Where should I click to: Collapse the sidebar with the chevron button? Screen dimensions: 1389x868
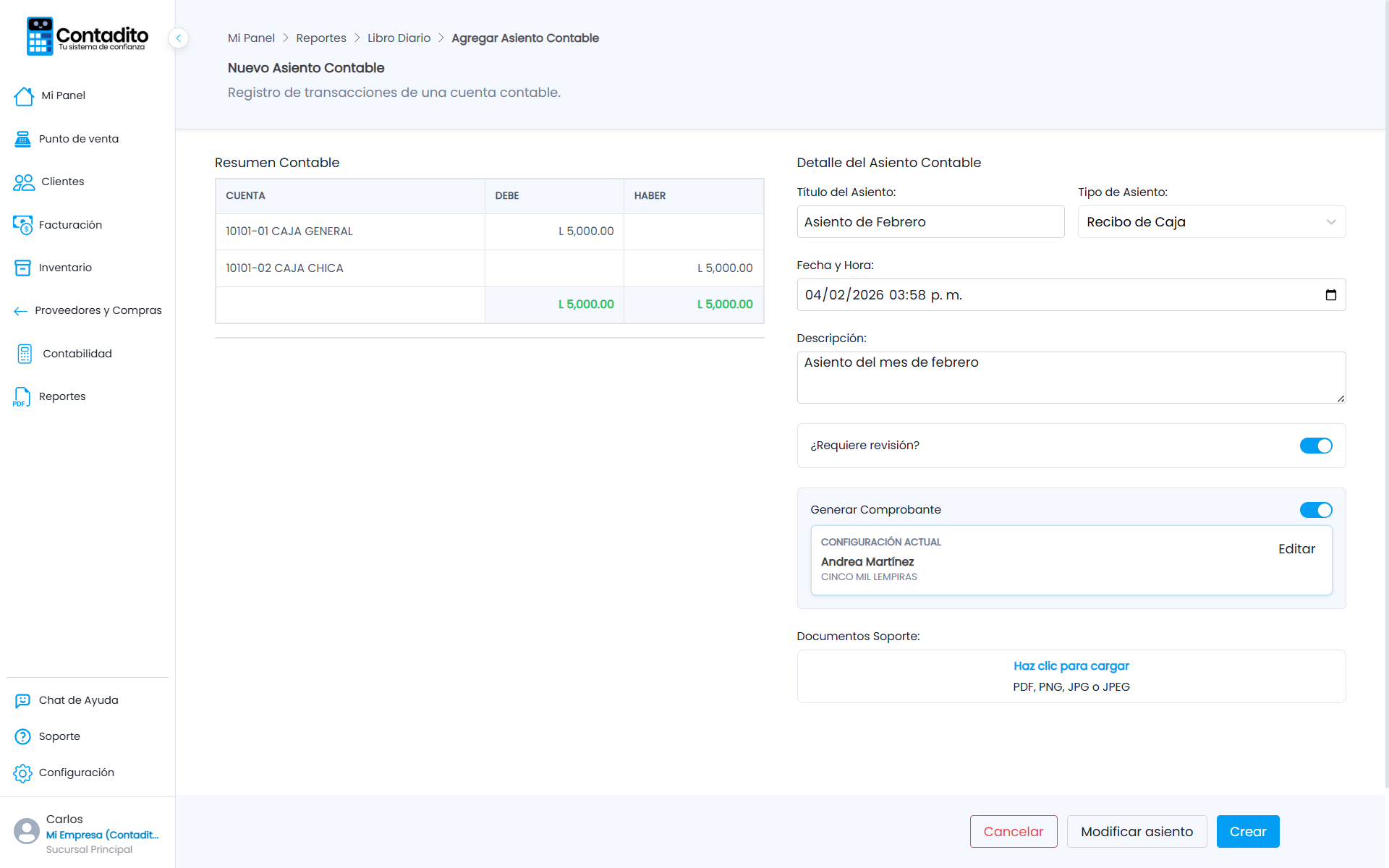178,38
